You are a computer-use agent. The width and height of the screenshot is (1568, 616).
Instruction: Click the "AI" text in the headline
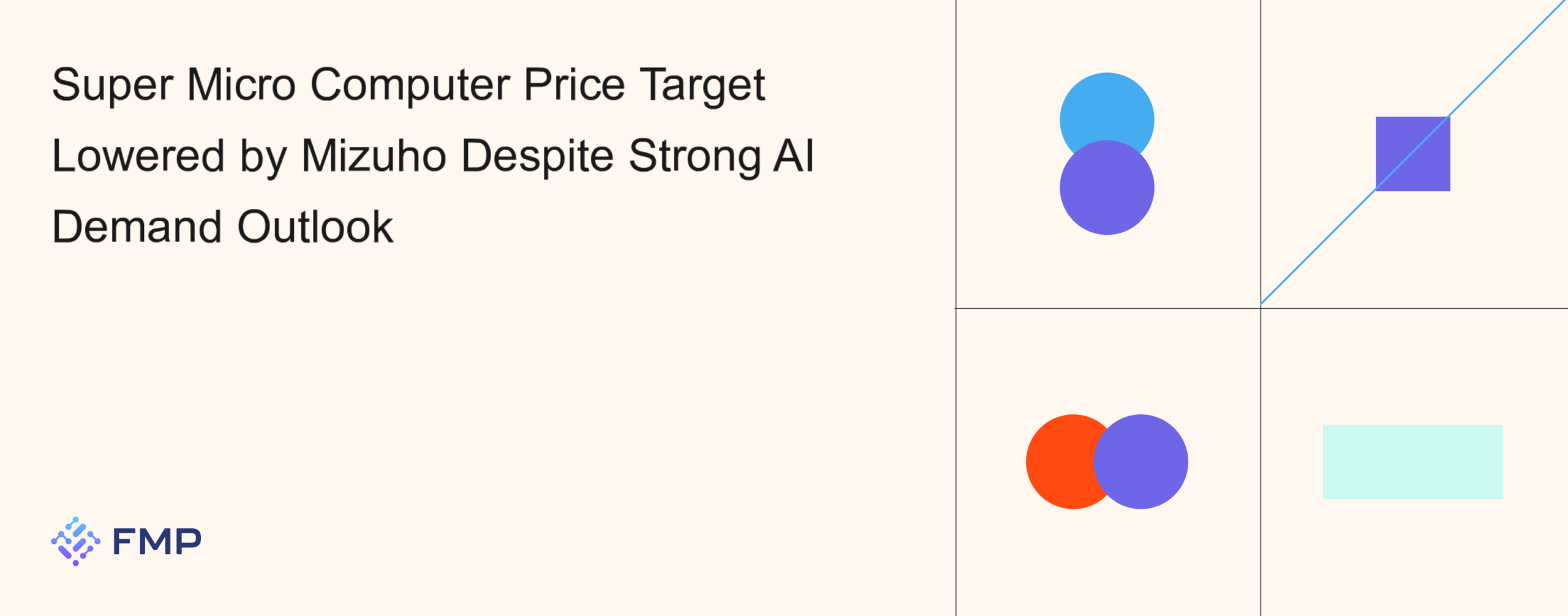pyautogui.click(x=794, y=156)
